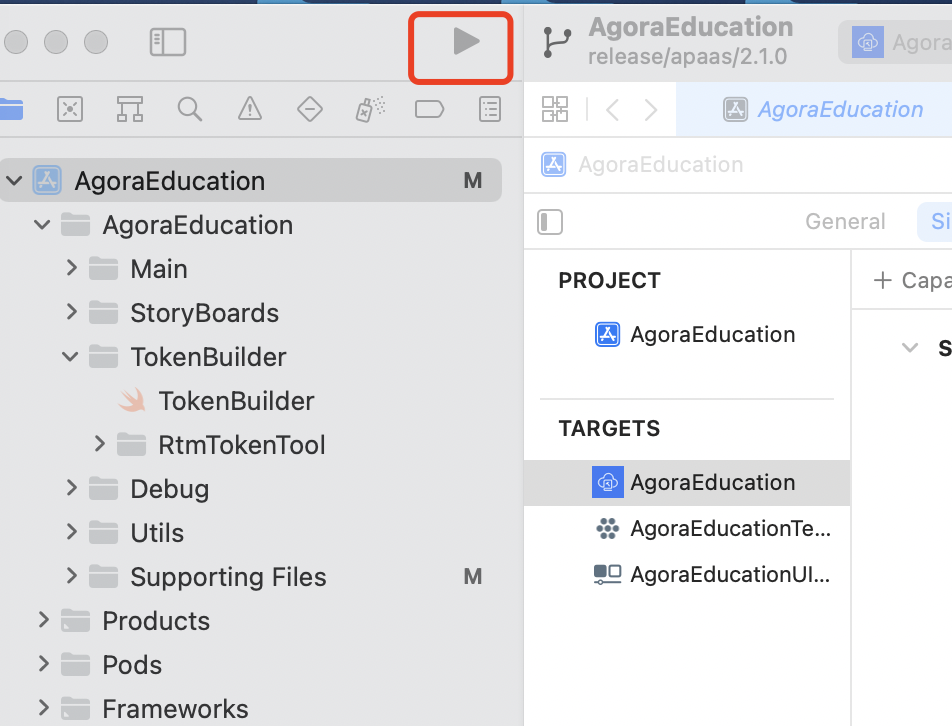
Task: Go forward in editor history
Action: (651, 110)
